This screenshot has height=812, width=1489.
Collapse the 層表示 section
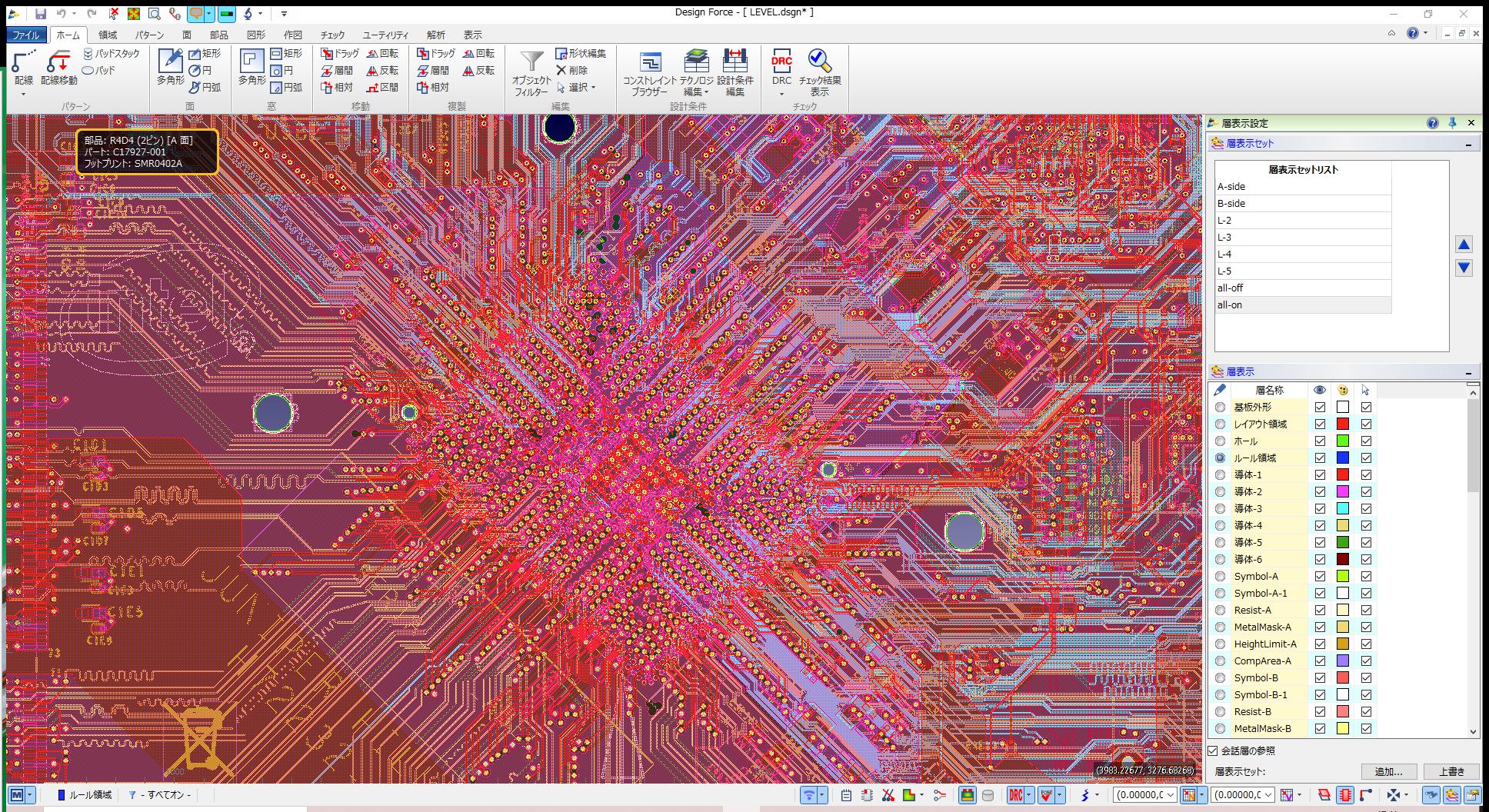tap(1468, 372)
